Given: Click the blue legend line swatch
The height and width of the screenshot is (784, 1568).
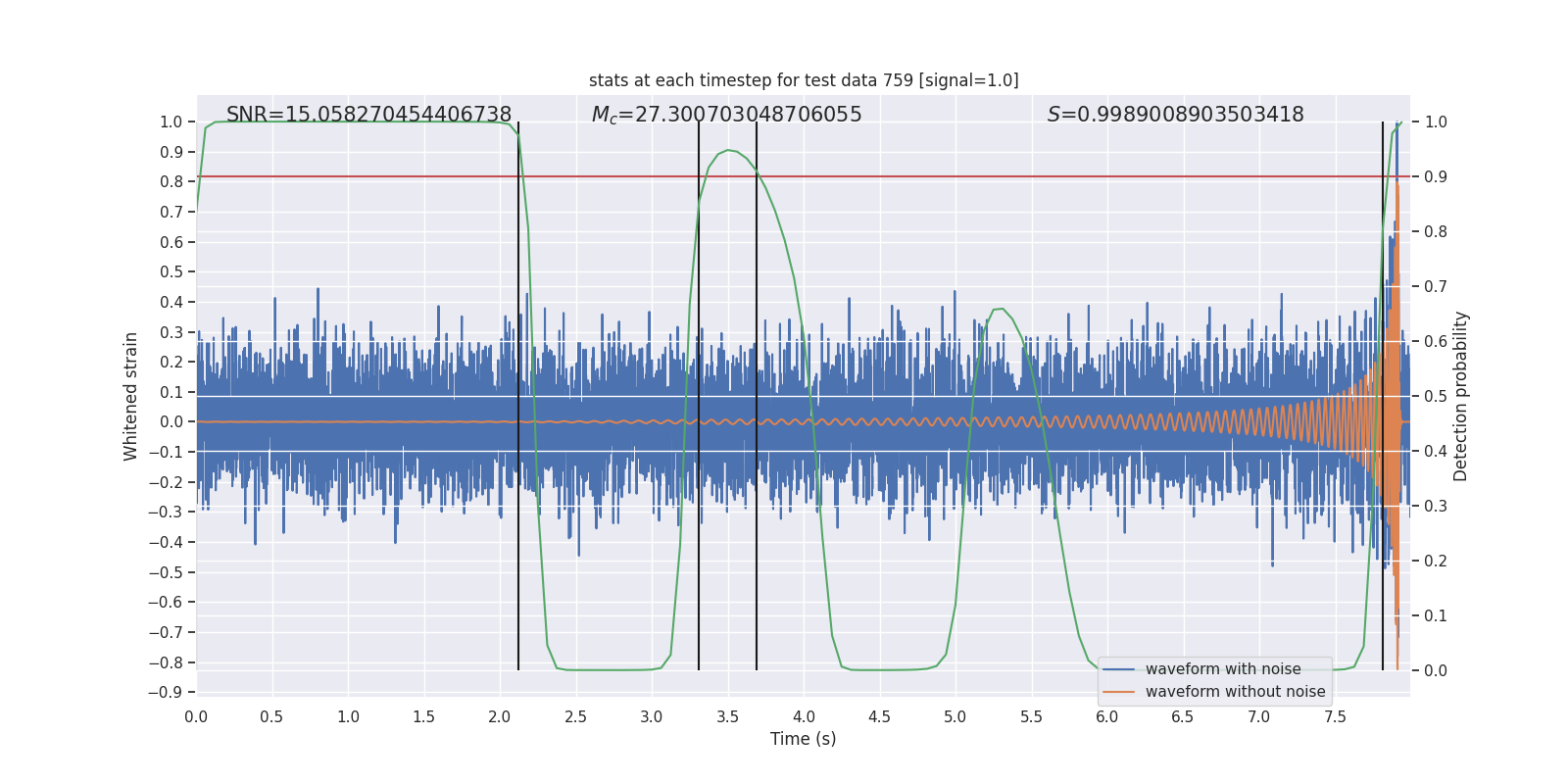Looking at the screenshot, I should point(1118,669).
